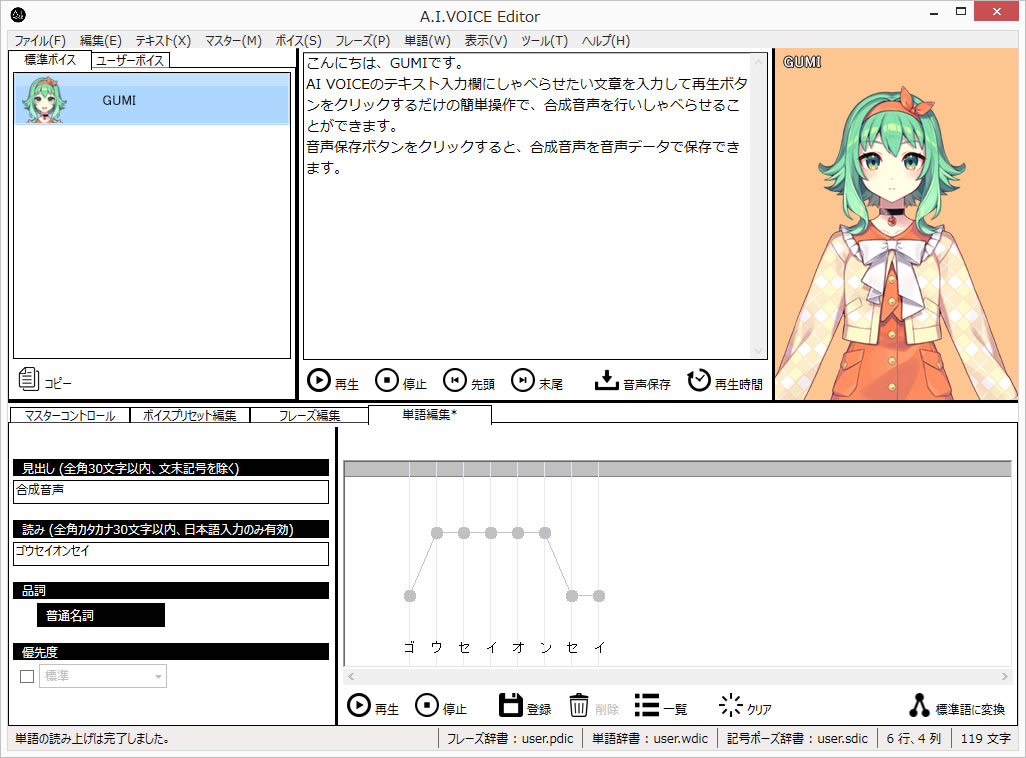This screenshot has width=1026, height=758.
Task: Jump to the start with 先頭 icon
Action: coord(454,381)
